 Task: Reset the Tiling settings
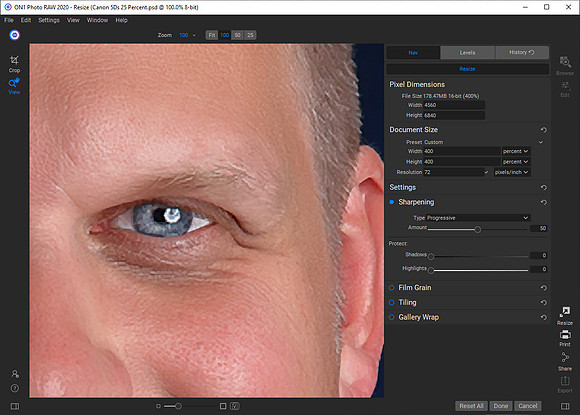(543, 303)
